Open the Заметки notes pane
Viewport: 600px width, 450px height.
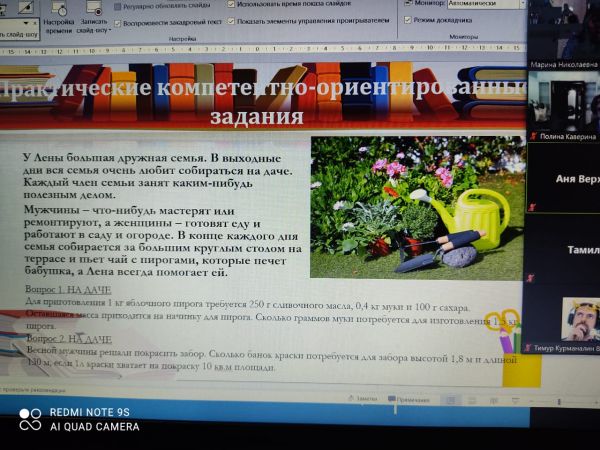pos(362,399)
